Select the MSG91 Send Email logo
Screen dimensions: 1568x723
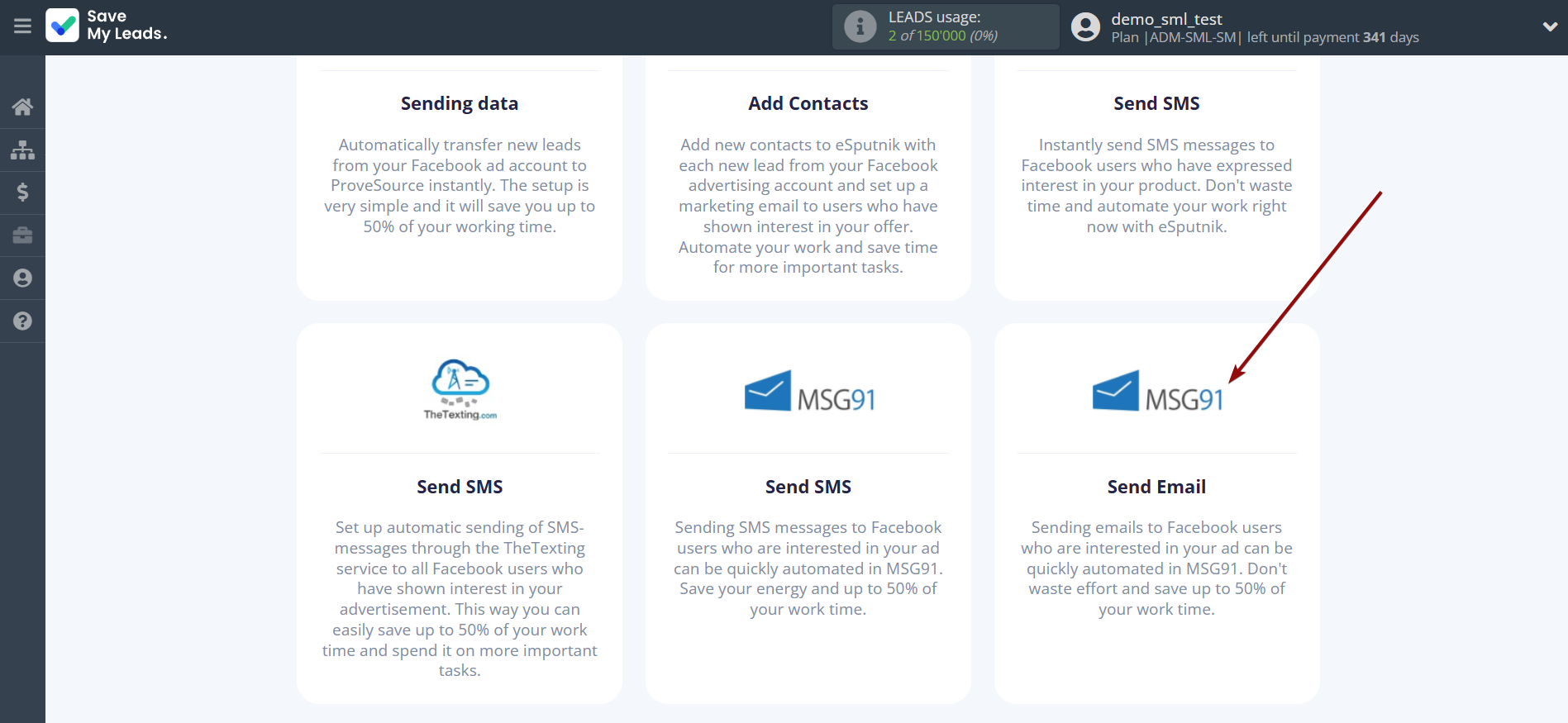tap(1156, 392)
